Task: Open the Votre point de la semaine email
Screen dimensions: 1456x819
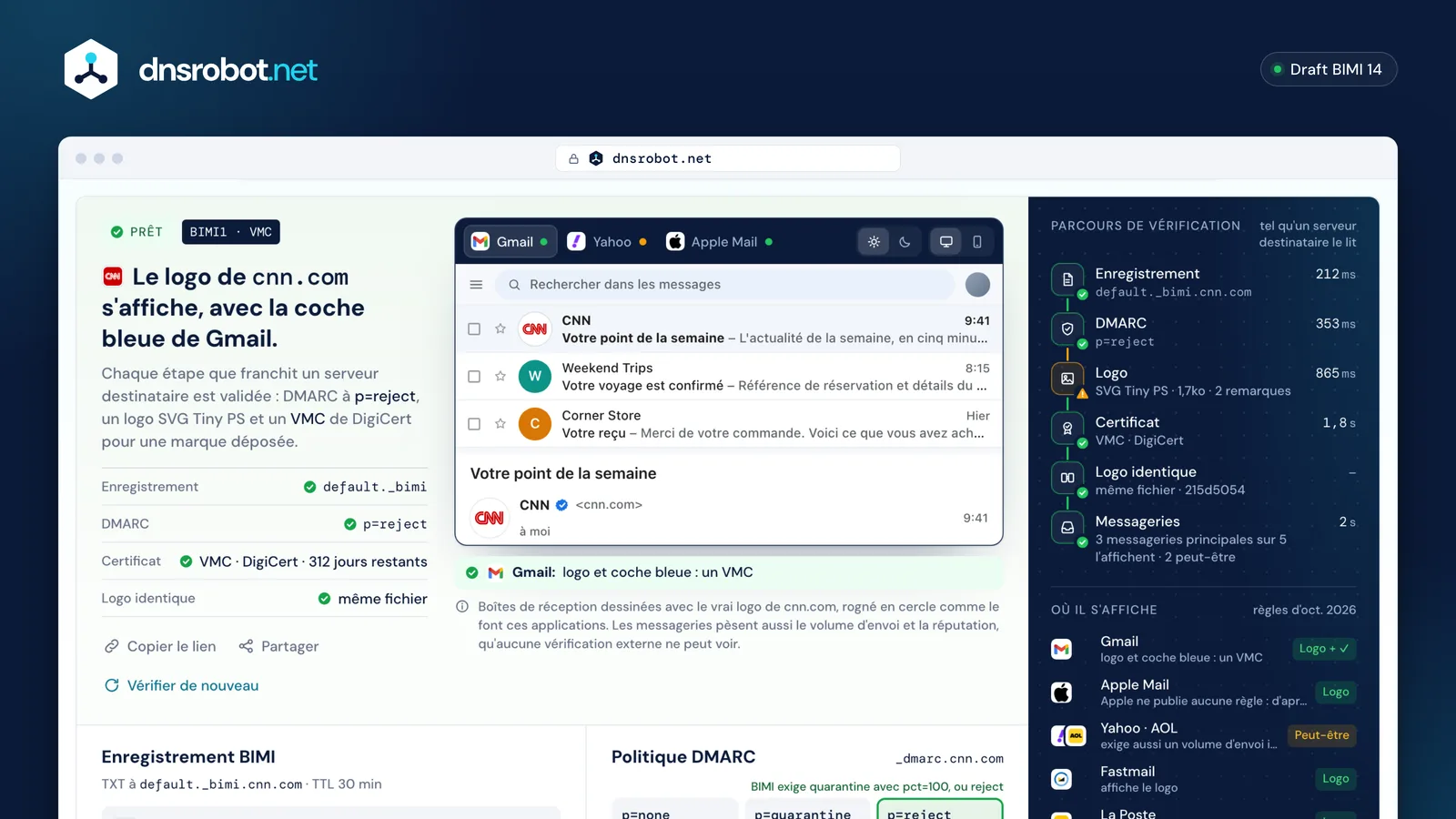Action: 729,329
